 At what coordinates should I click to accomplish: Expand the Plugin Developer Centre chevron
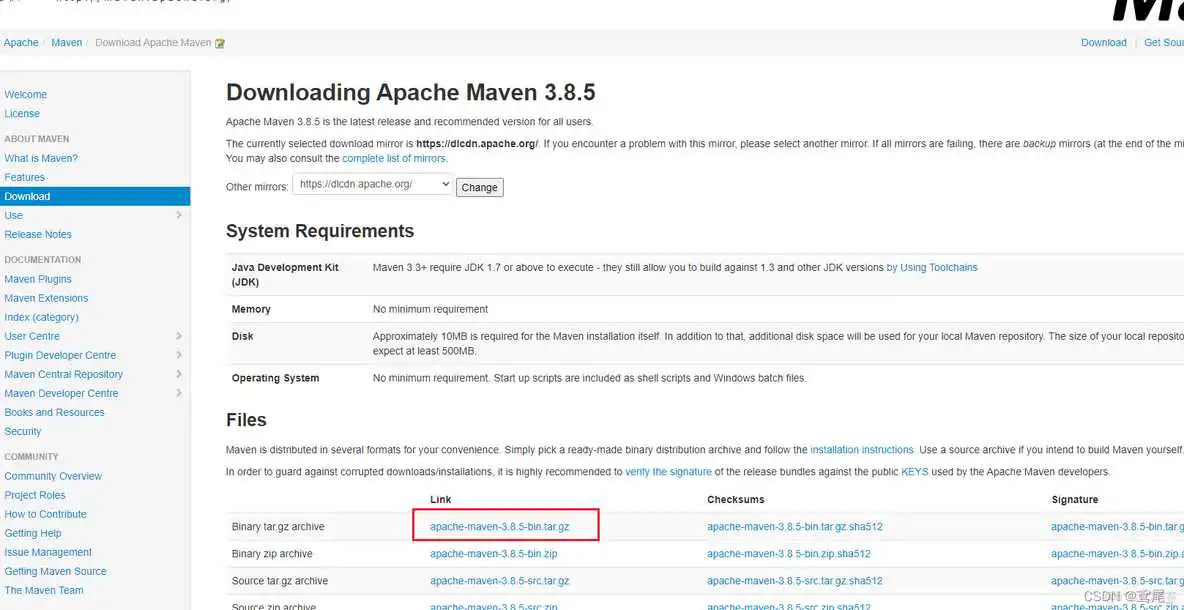[179, 355]
